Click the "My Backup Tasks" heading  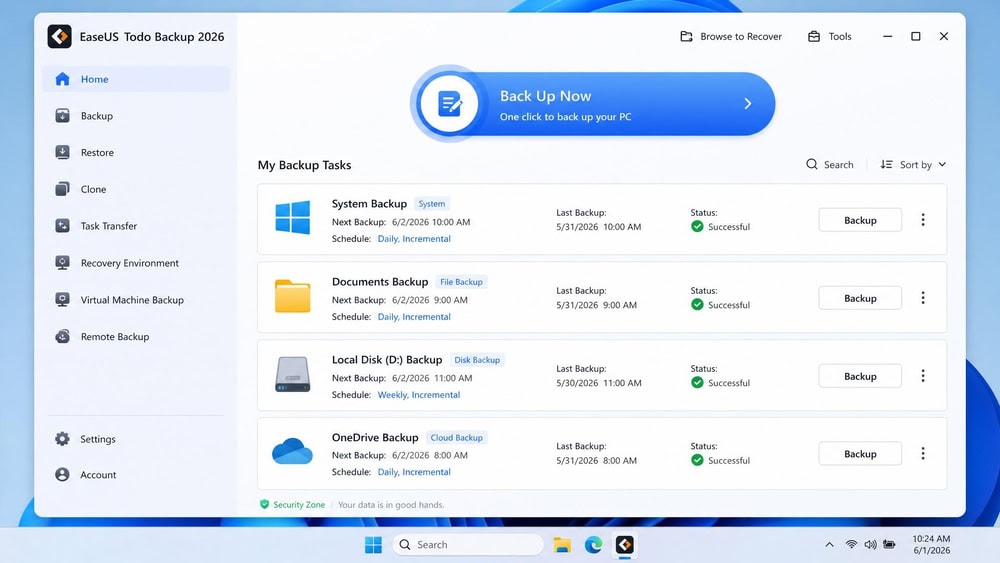(x=304, y=165)
